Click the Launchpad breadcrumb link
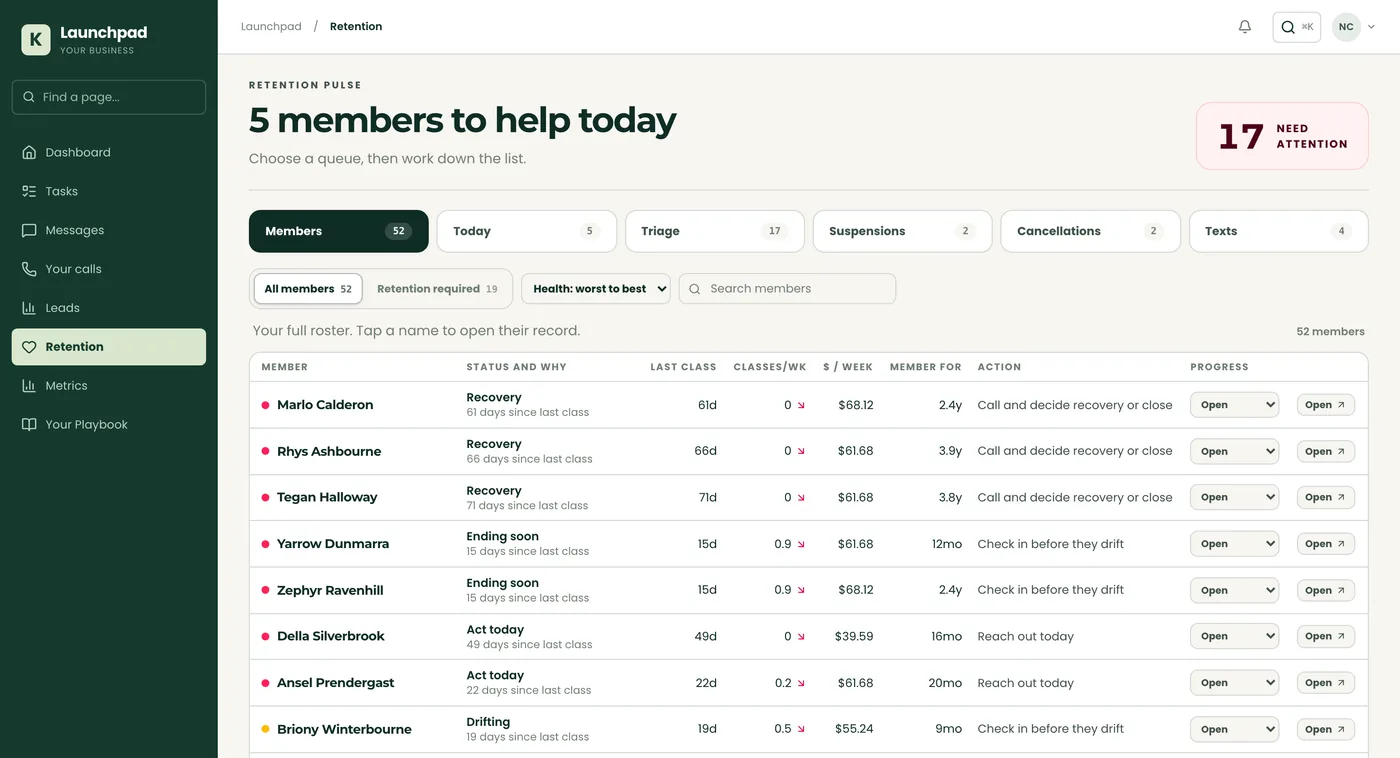1400x758 pixels. click(x=271, y=27)
